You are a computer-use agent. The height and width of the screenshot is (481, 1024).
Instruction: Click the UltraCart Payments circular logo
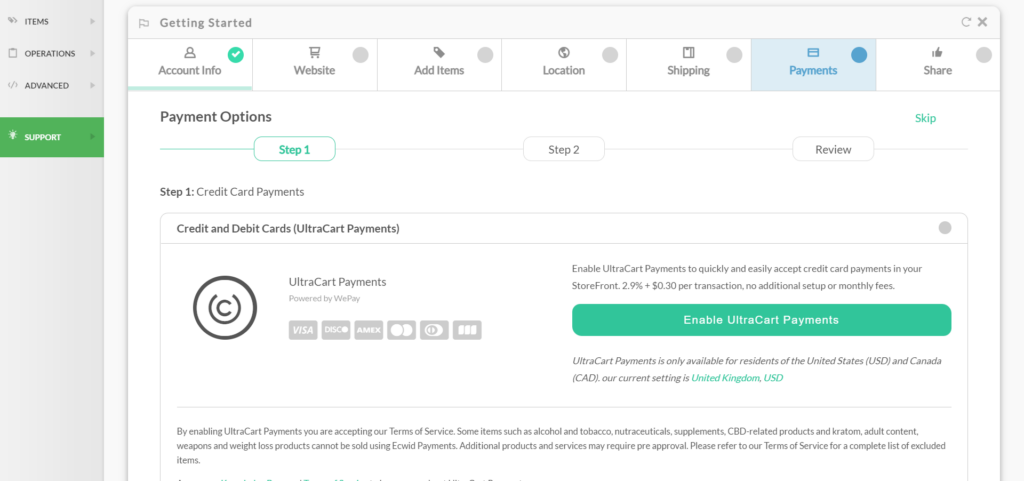click(225, 307)
